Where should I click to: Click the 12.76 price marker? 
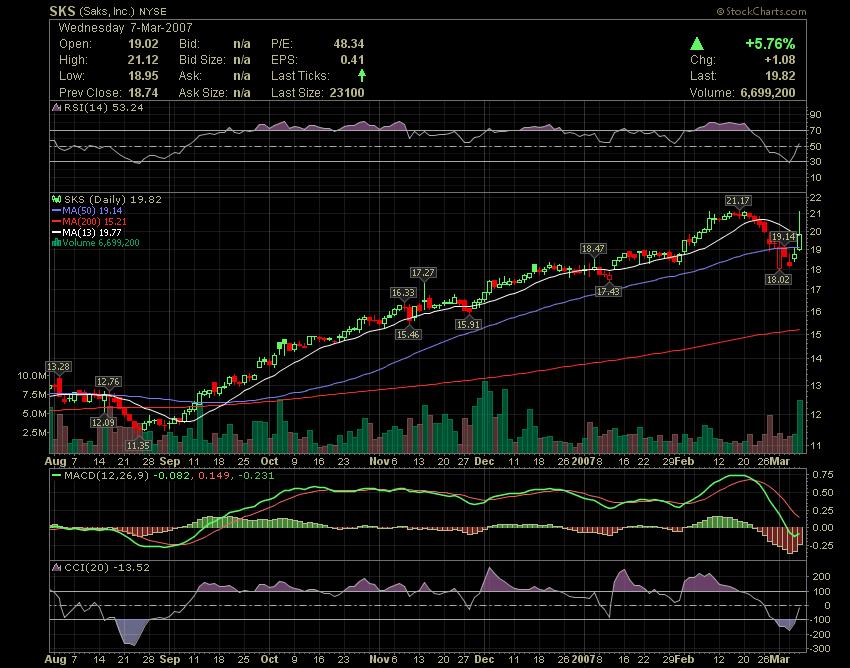coord(108,382)
